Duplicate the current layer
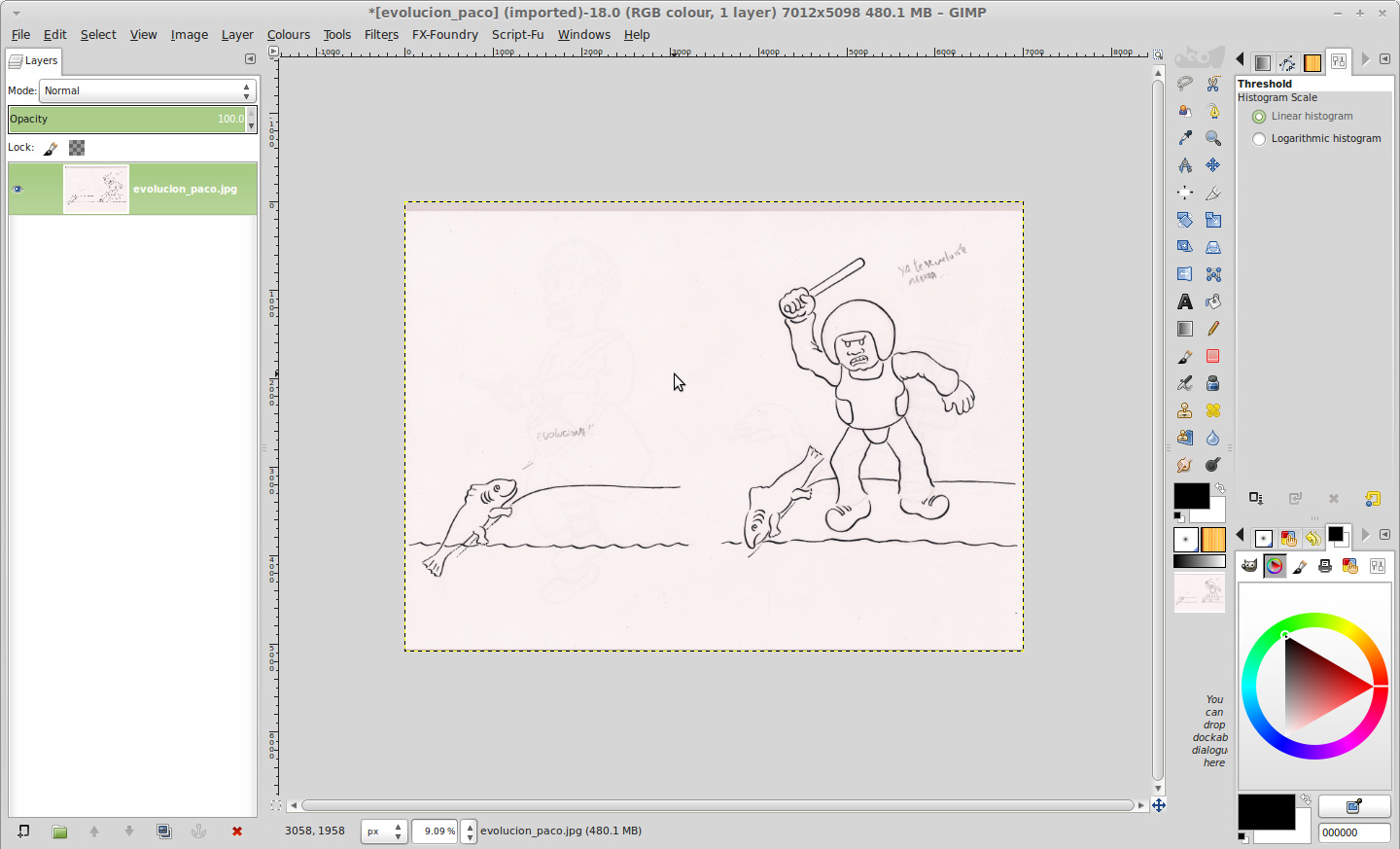Screen dimensions: 1400x849 pyautogui.click(x=164, y=831)
